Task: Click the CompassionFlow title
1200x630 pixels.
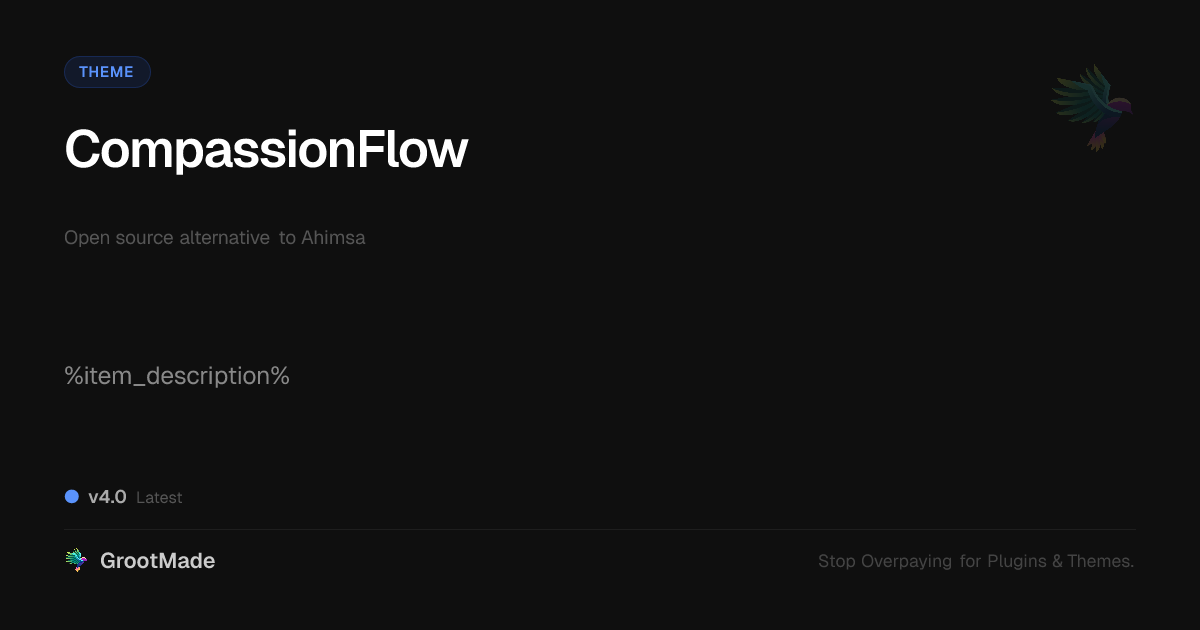Action: click(266, 150)
